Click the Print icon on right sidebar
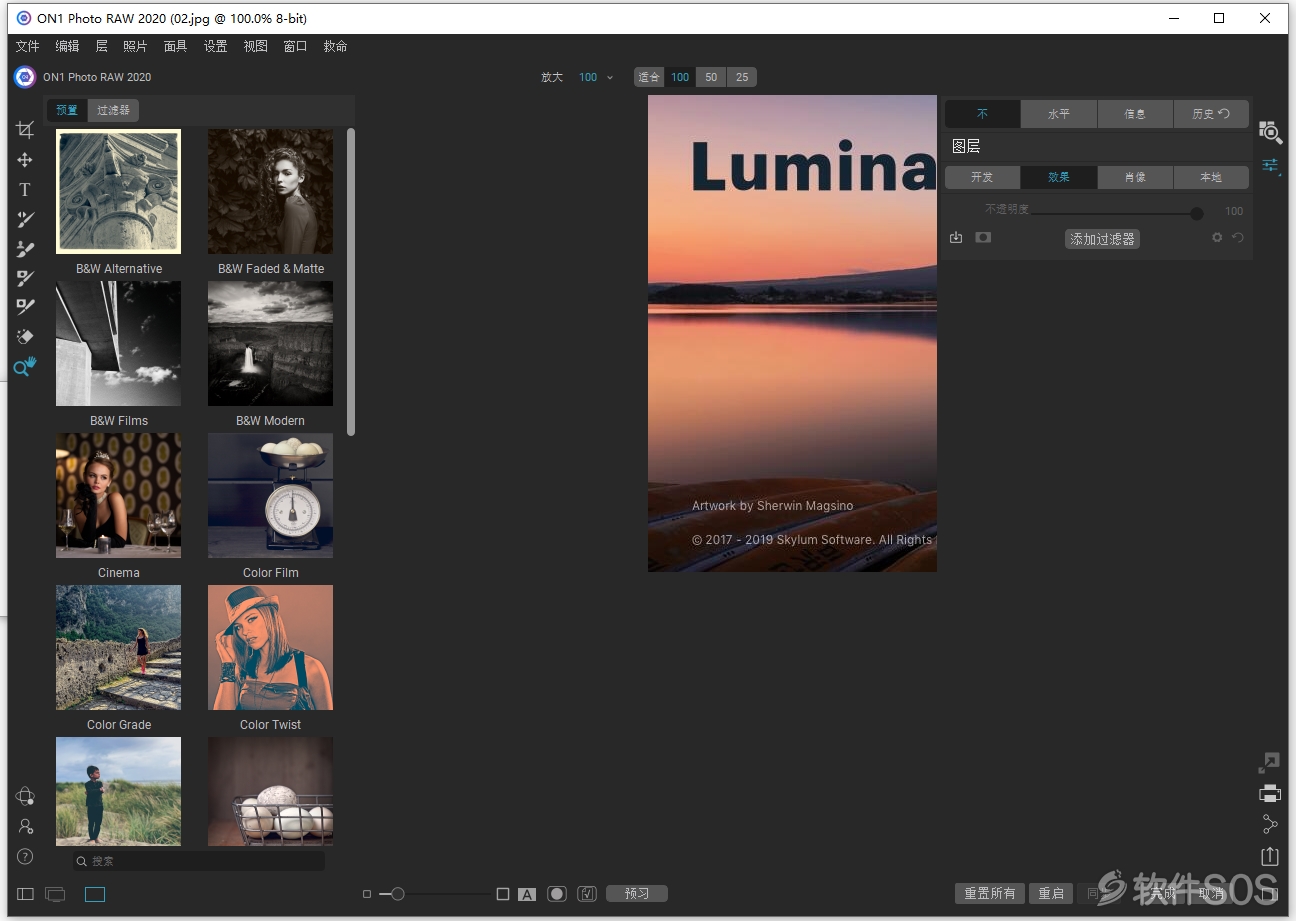The height and width of the screenshot is (921, 1296). click(x=1269, y=794)
